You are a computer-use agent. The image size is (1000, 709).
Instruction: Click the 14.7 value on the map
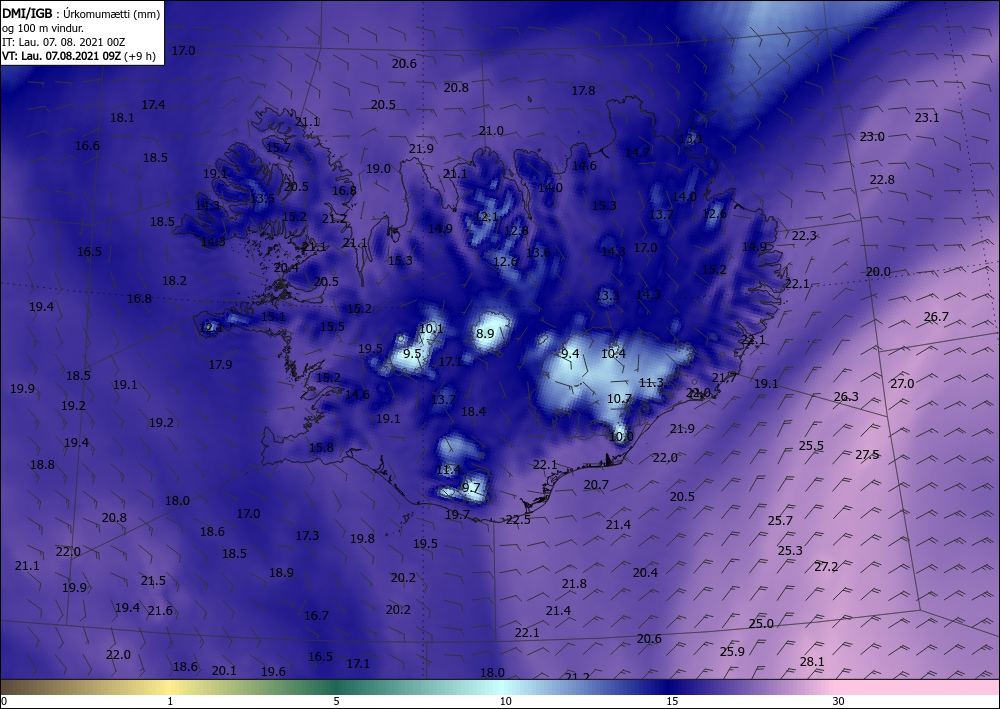click(636, 153)
